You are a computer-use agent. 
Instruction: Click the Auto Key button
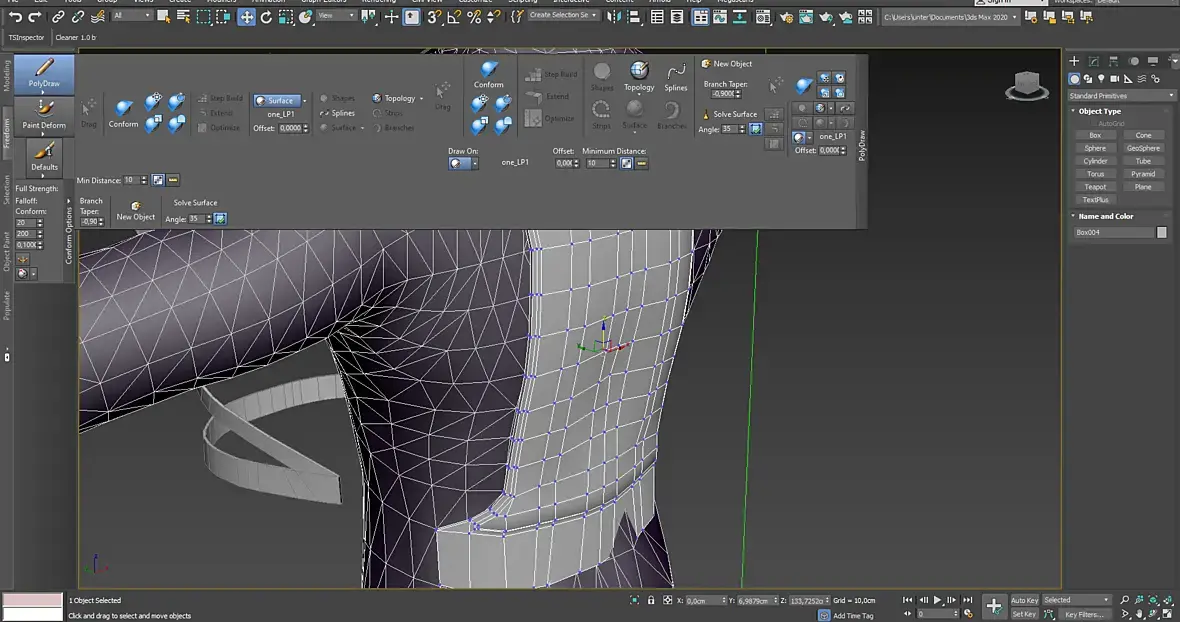click(1023, 600)
